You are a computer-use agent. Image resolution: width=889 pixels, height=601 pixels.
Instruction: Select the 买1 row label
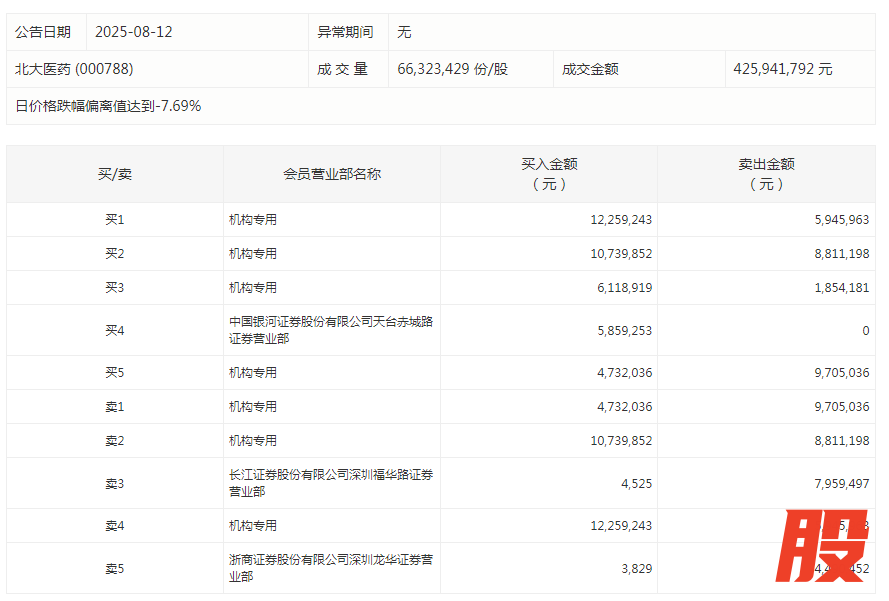[x=115, y=220]
